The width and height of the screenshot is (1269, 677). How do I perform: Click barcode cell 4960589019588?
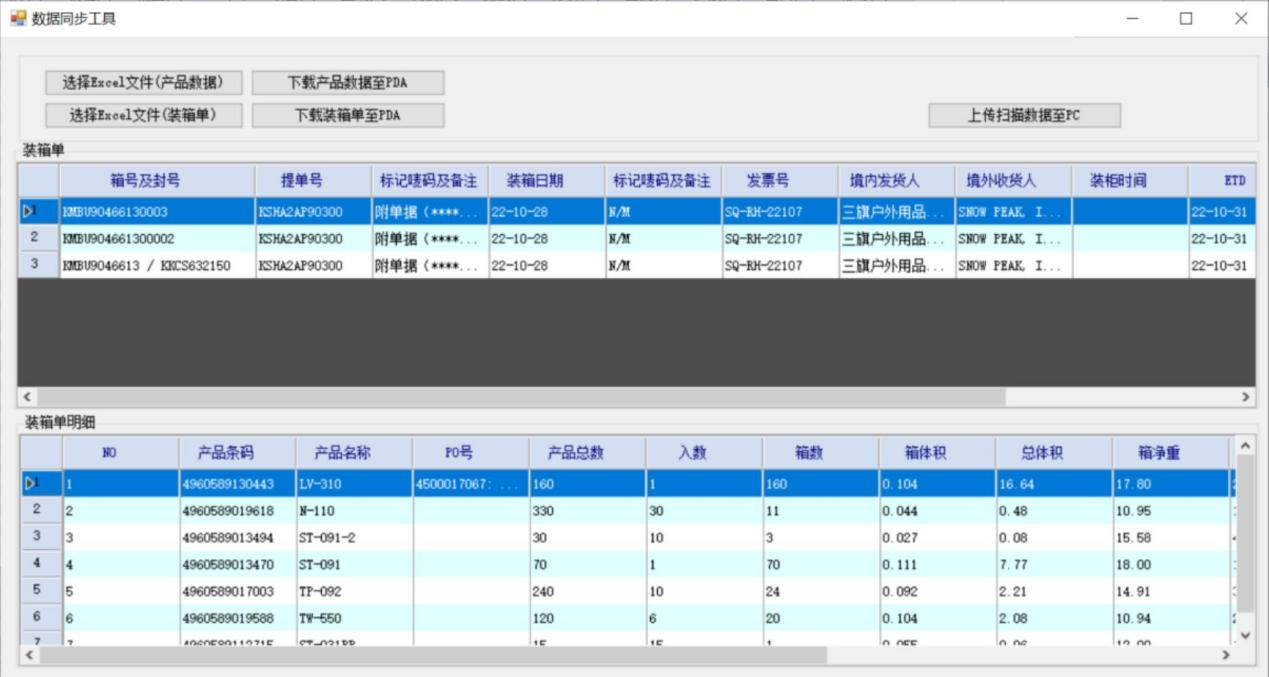227,618
